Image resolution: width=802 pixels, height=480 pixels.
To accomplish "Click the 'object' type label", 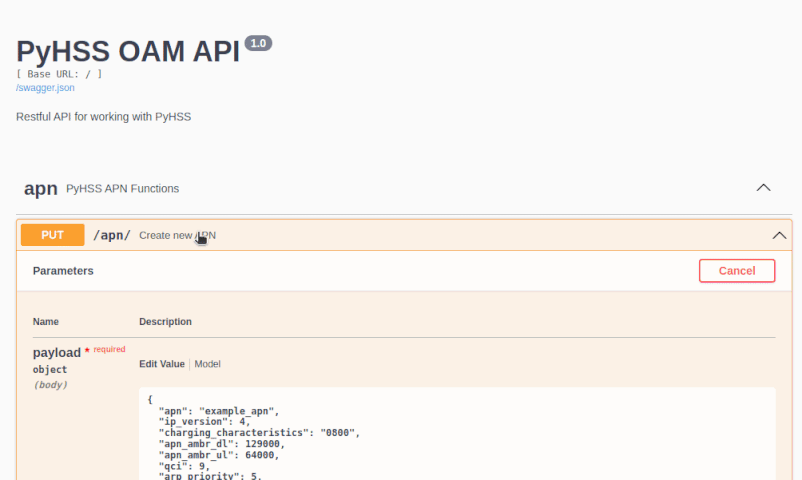I will (x=50, y=369).
